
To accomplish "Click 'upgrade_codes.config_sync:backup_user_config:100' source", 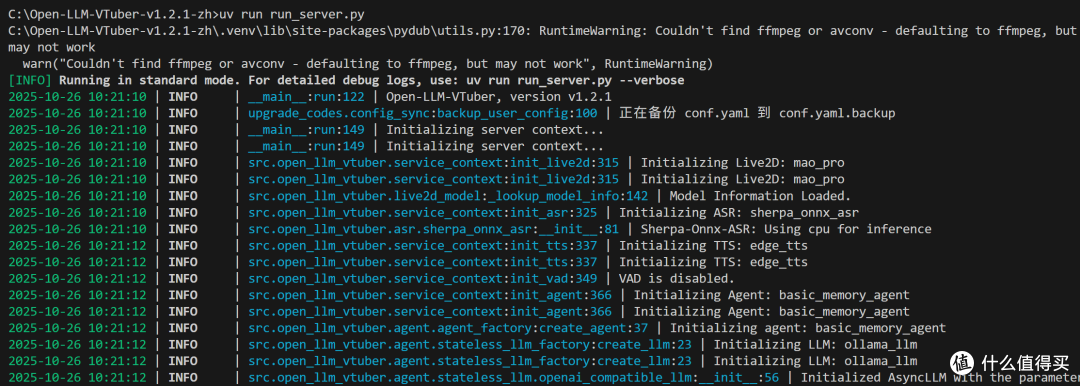I will click(x=422, y=113).
